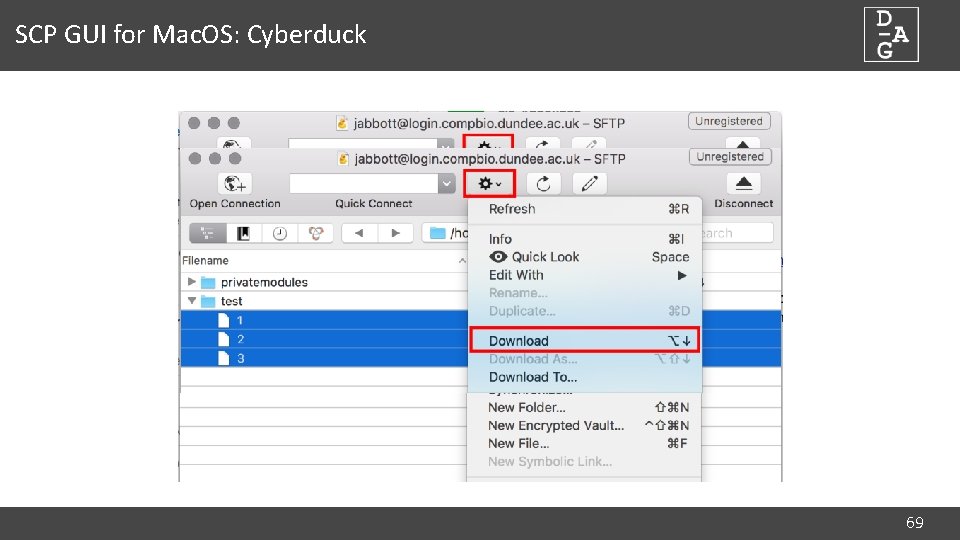Click Unregistered button in front window
Viewport: 960px width, 540px height.
(x=730, y=157)
